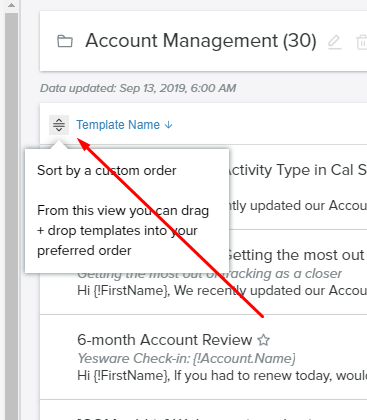Star the 6-month Account Review template
367x420 pixels.
coord(264,340)
